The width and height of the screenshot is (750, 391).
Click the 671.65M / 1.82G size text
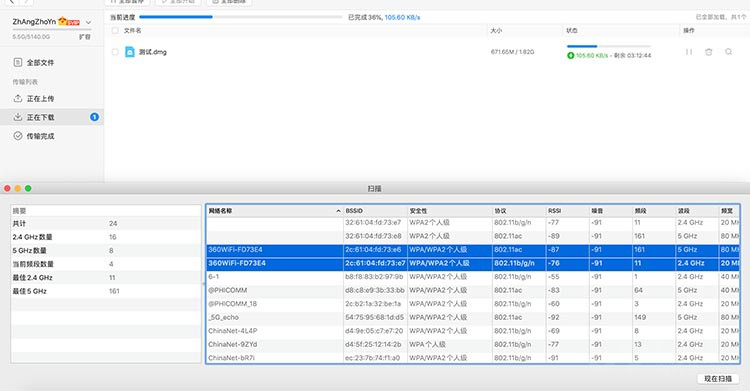512,52
